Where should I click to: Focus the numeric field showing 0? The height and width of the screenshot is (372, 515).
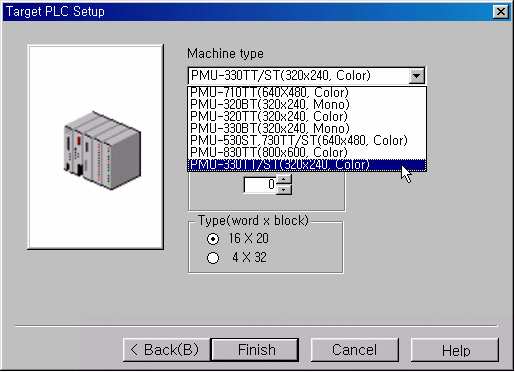click(260, 184)
